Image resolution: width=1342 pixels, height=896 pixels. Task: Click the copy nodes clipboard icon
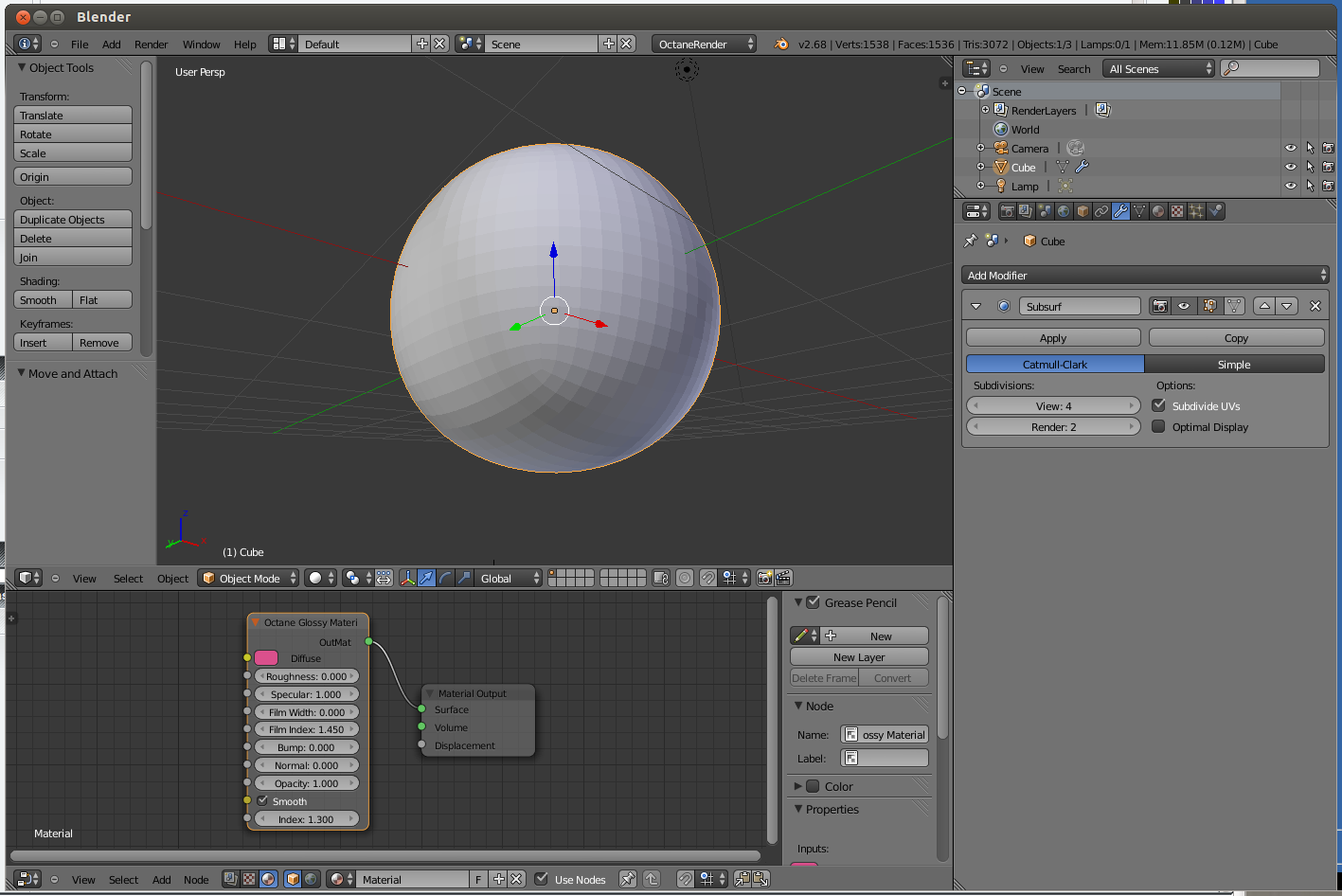742,879
